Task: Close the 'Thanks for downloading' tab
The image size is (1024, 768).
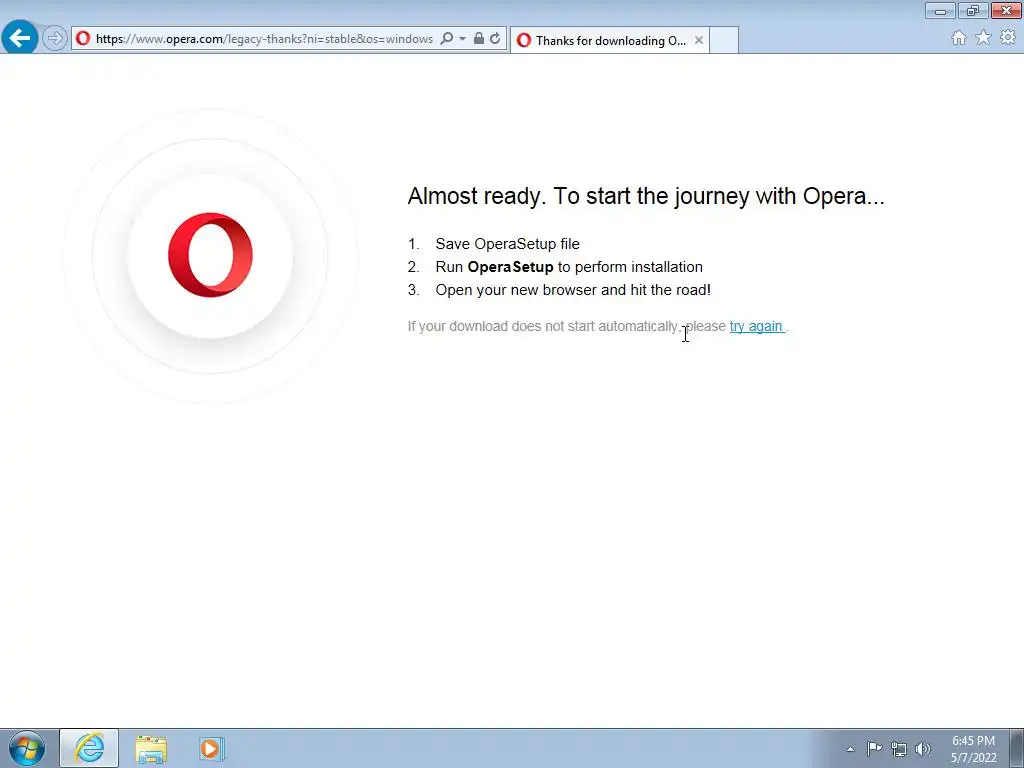Action: click(x=699, y=40)
